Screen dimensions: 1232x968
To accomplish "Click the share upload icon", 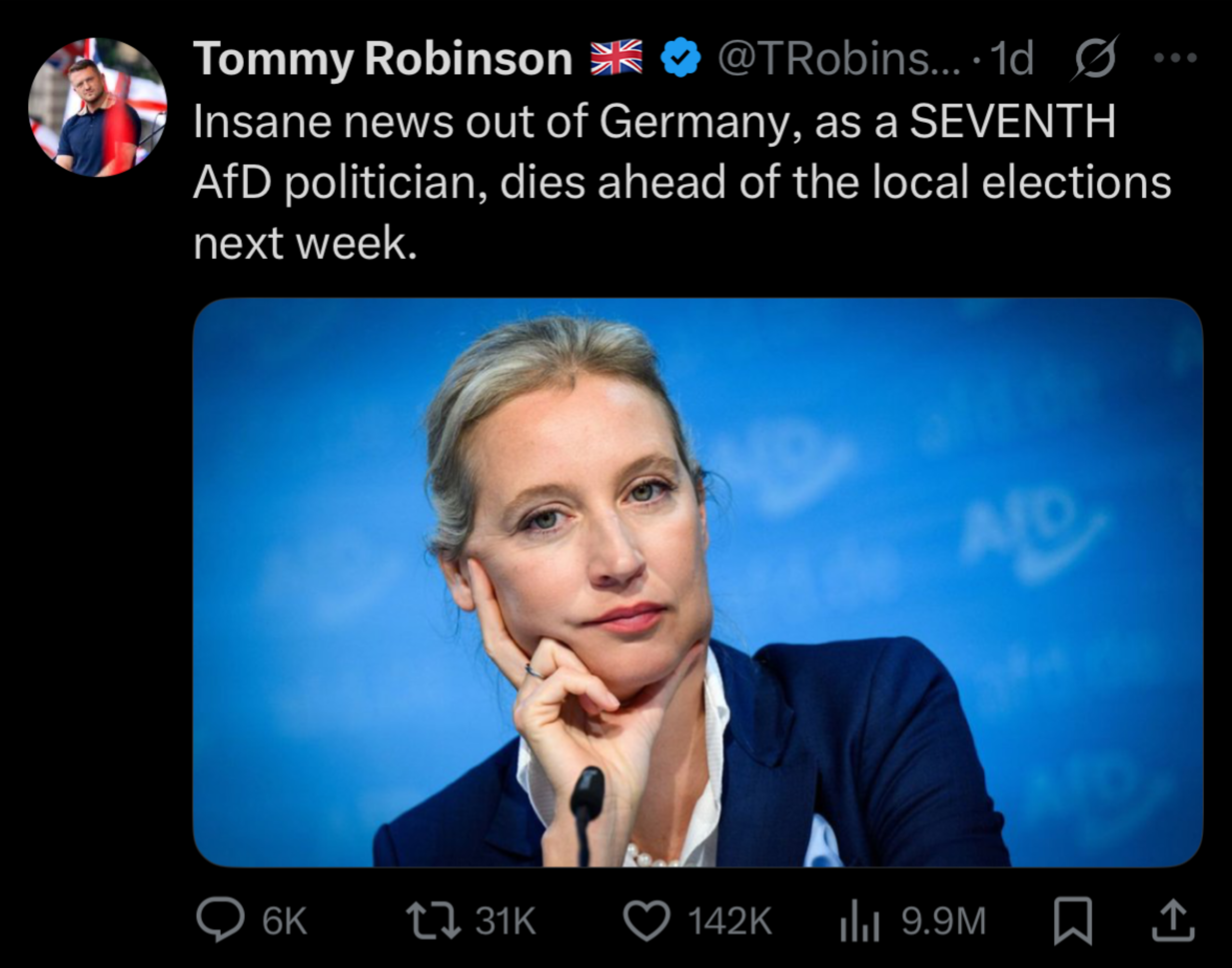I will point(1174,920).
